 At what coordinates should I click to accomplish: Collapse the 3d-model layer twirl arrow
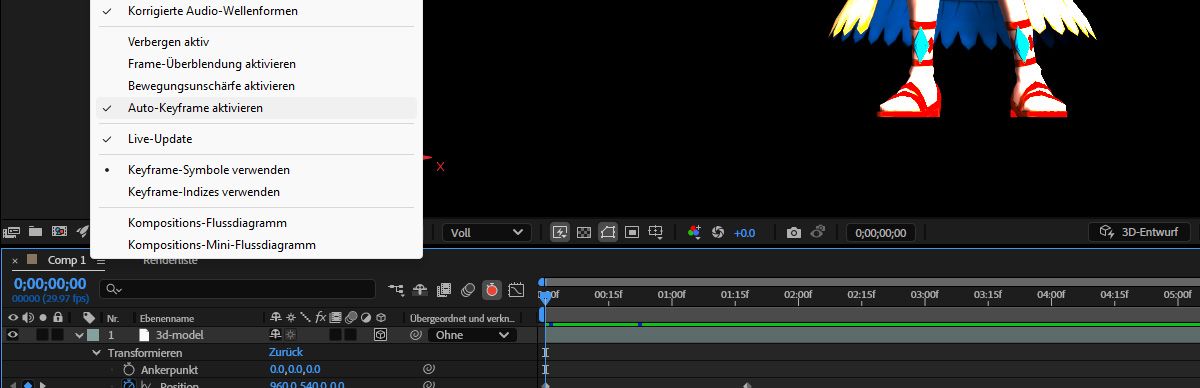pos(80,336)
